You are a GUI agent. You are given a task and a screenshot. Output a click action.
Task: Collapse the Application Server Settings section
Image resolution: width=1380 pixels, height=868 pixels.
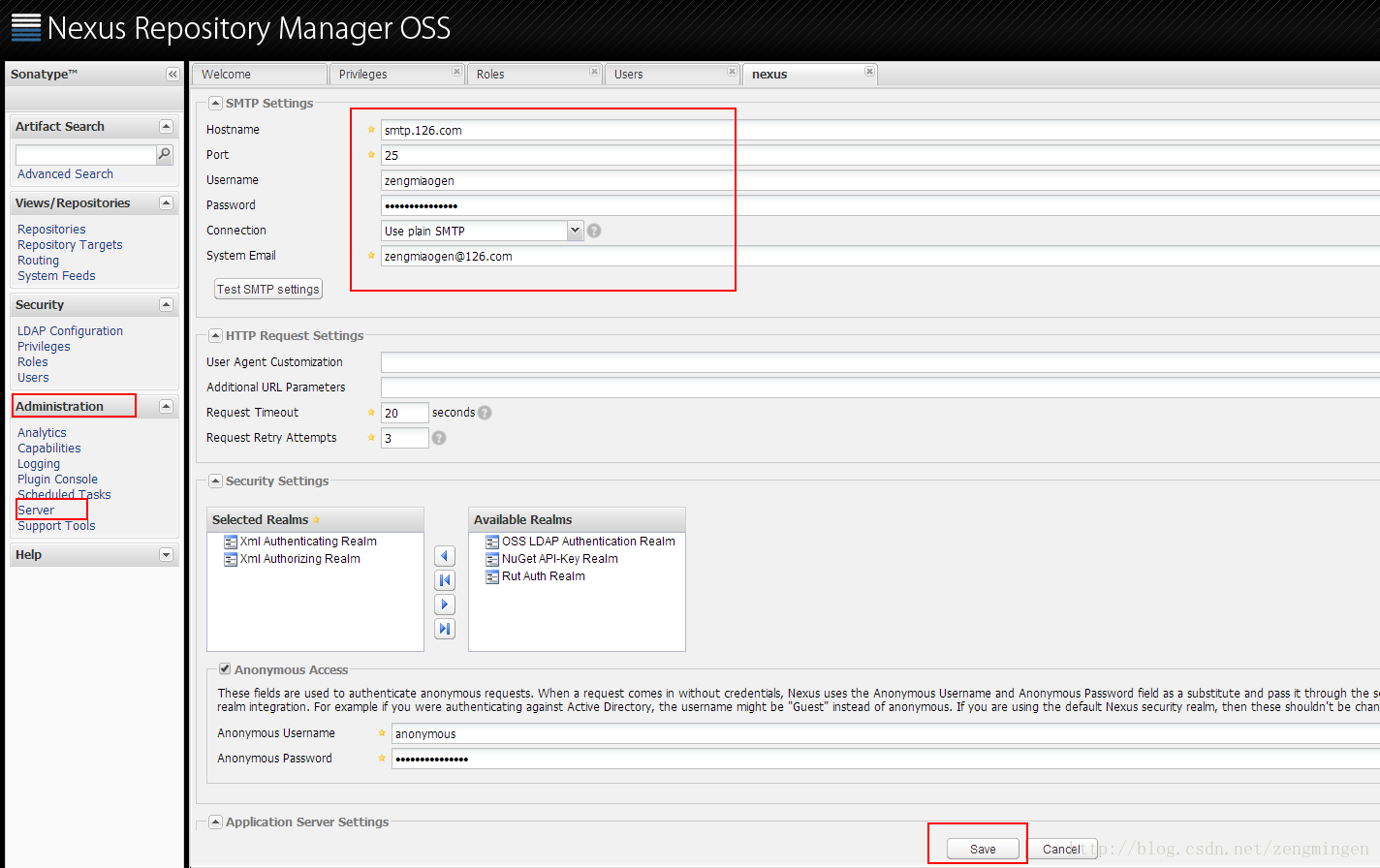[x=215, y=821]
